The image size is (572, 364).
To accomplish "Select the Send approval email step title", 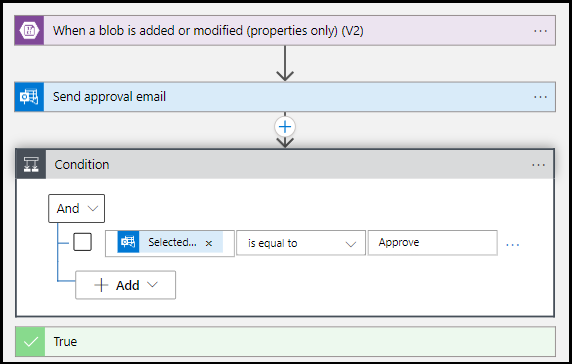I will tap(109, 97).
